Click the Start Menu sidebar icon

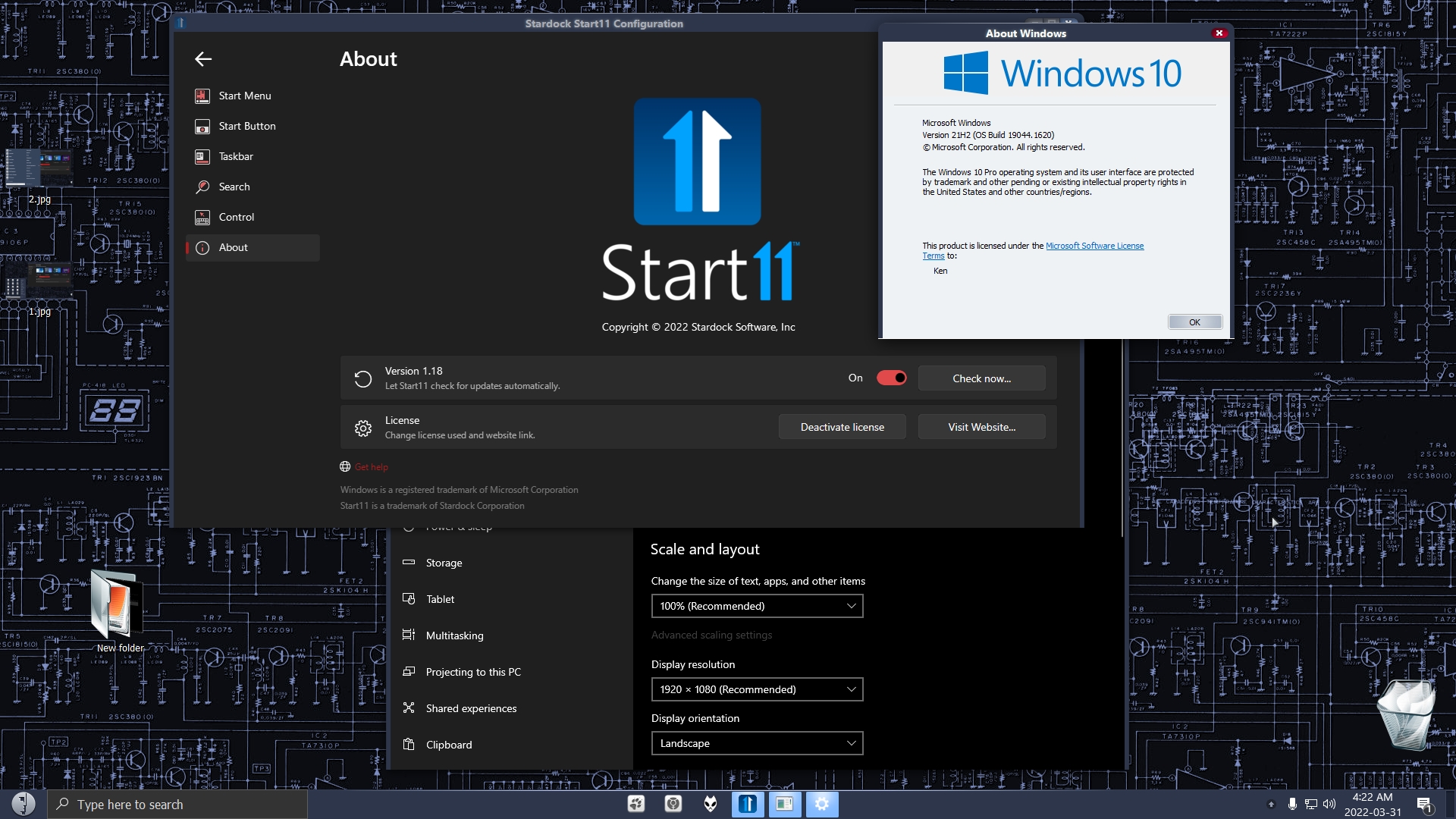point(202,96)
